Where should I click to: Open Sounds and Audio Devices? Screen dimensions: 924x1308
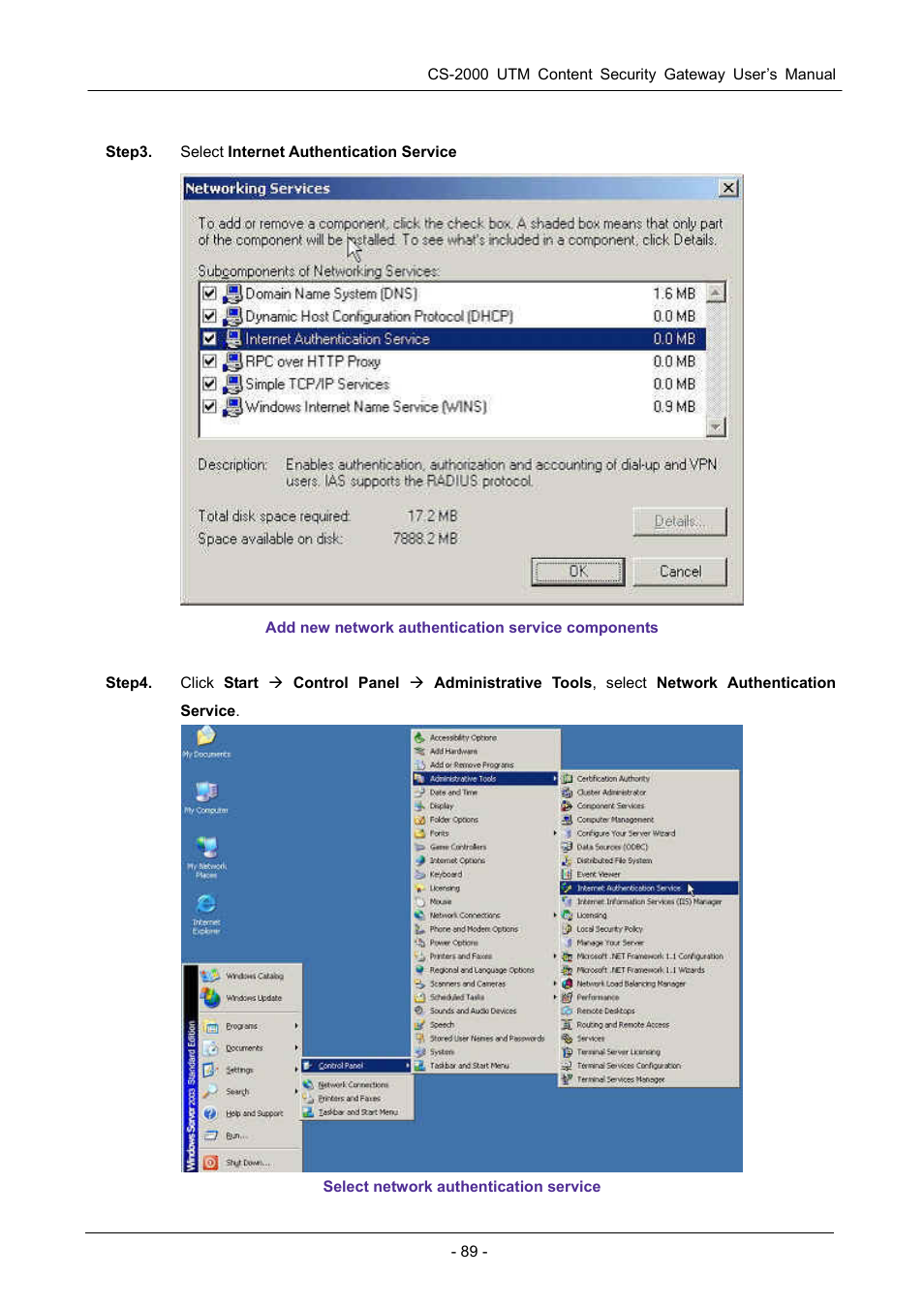pos(485,1011)
